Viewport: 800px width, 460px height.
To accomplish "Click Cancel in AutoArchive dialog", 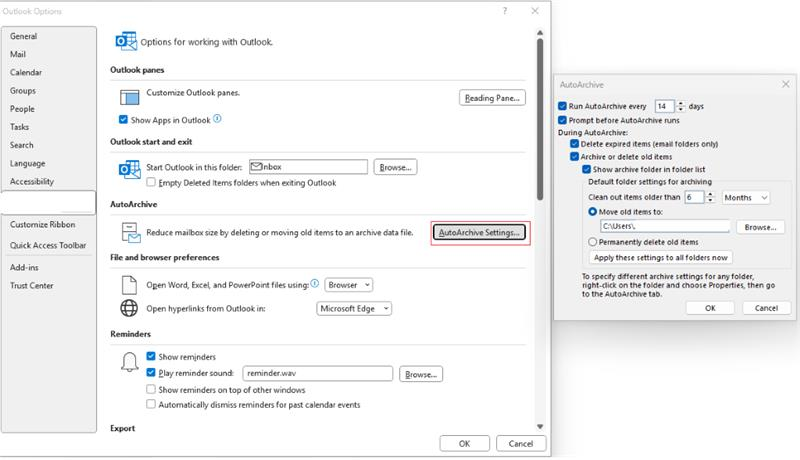I will click(x=766, y=308).
